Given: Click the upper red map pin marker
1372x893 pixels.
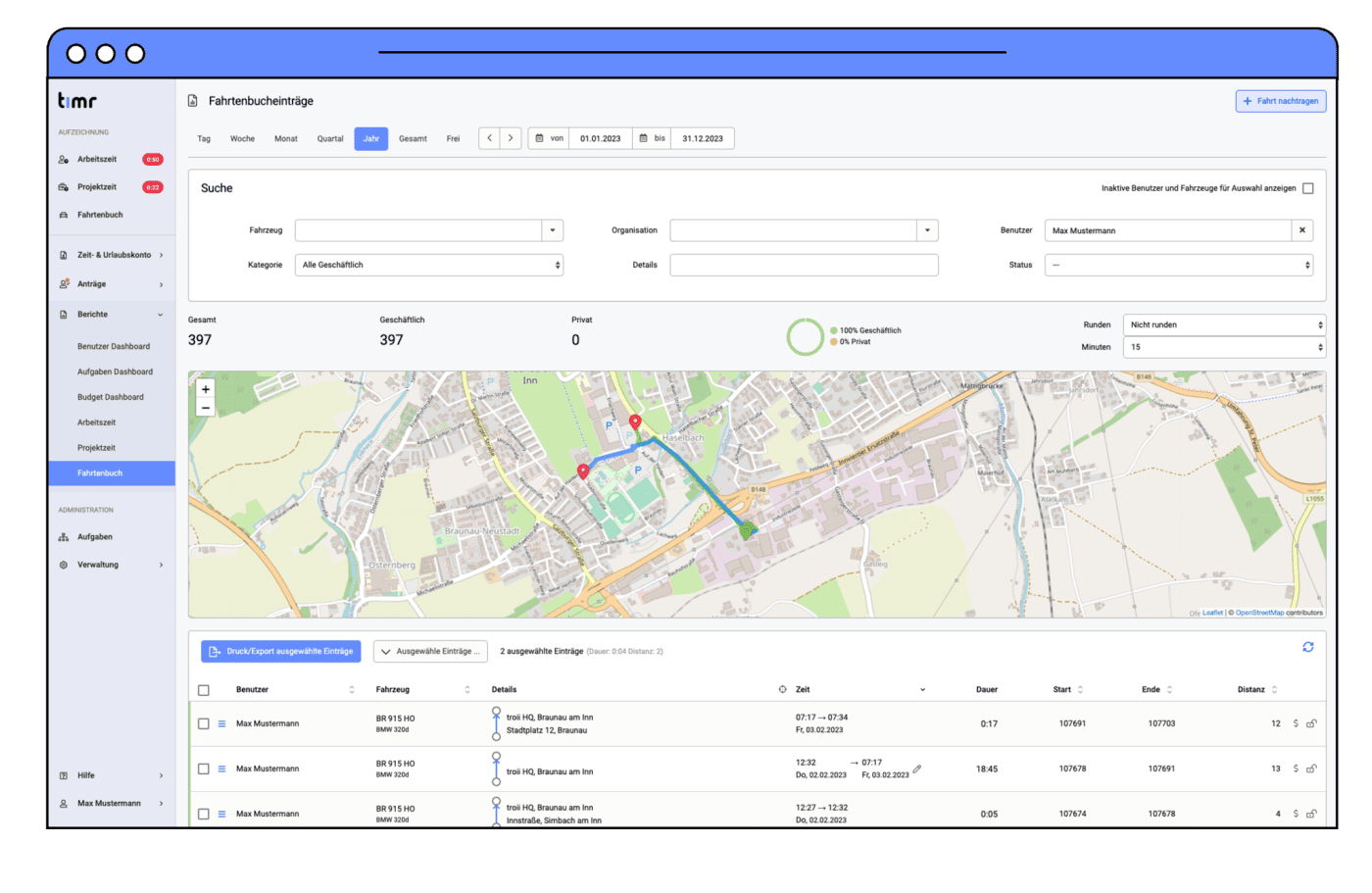Looking at the screenshot, I should coord(635,422).
